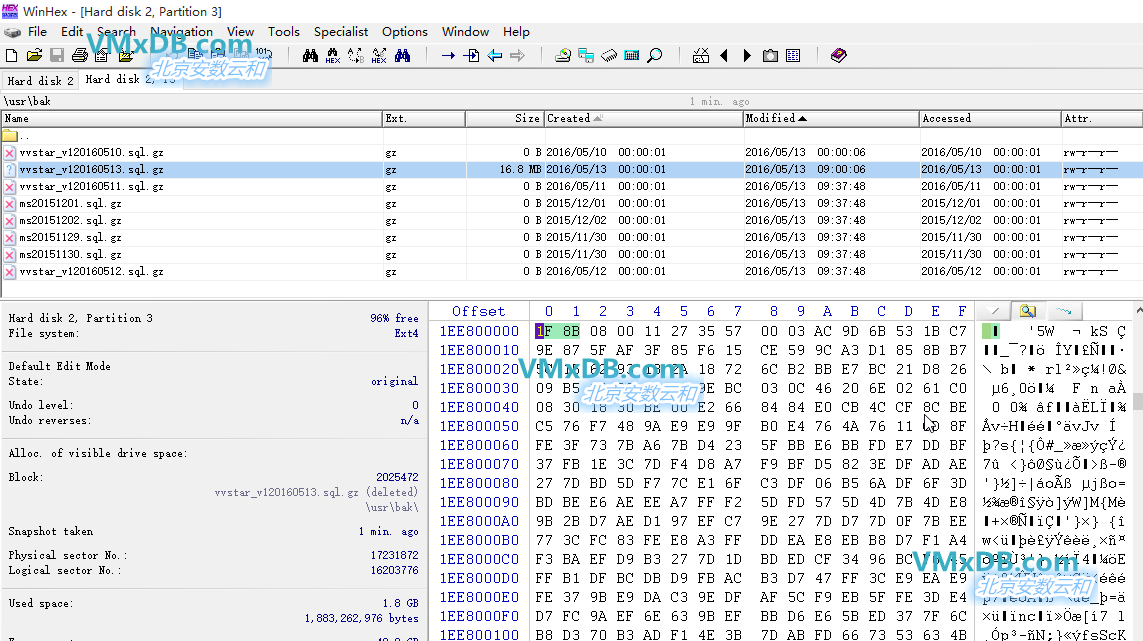
Task: Click the Attr. column header
Action: point(1101,118)
